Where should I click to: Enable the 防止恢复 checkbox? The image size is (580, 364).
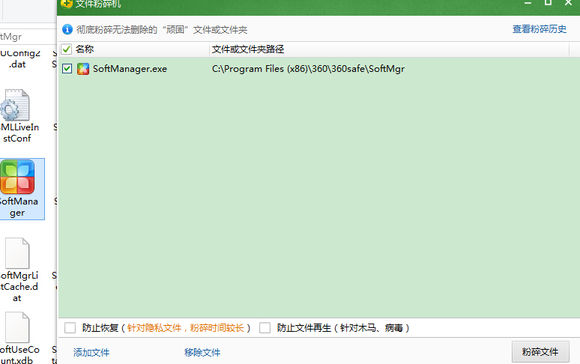(x=70, y=328)
